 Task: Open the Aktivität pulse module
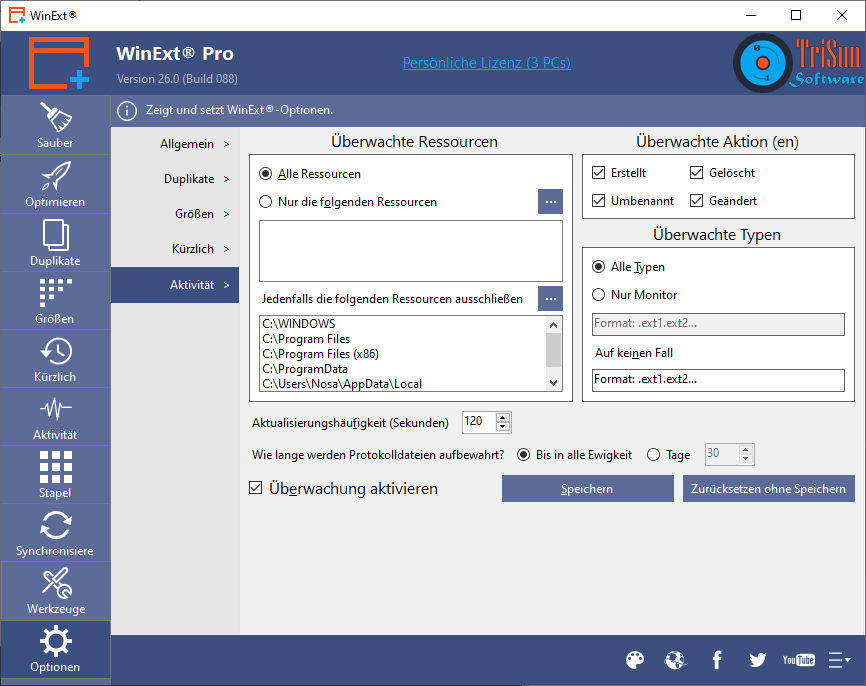tap(55, 416)
